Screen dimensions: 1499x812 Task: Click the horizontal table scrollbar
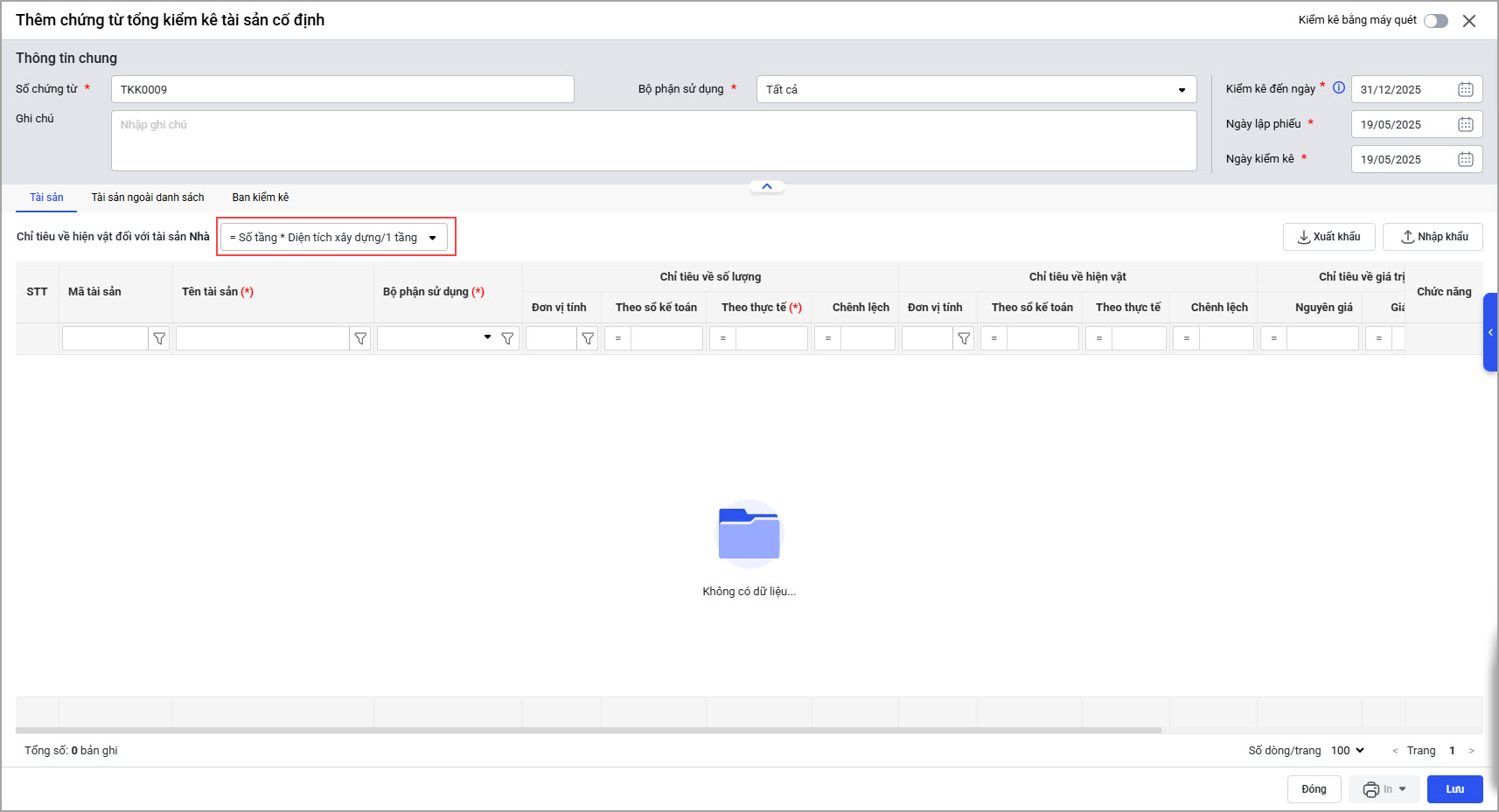point(588,730)
